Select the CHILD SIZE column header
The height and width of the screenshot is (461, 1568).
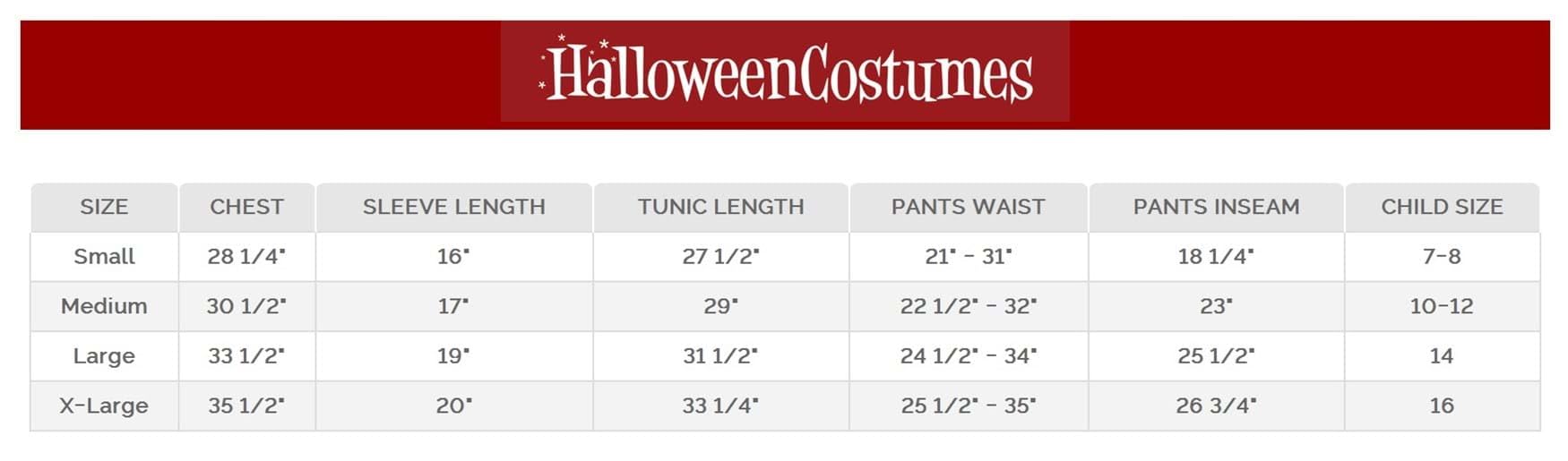(1442, 207)
